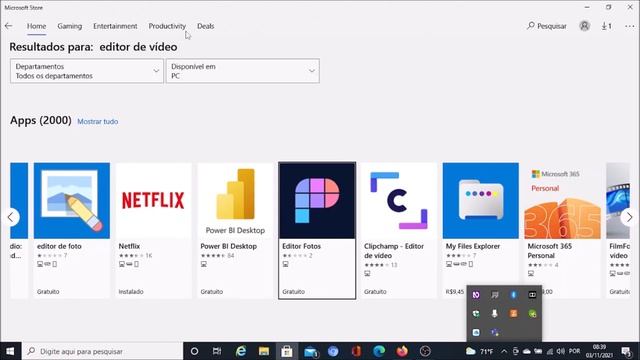Open the My Files Explorer app tile
Screen dimensions: 640x360
(x=481, y=230)
